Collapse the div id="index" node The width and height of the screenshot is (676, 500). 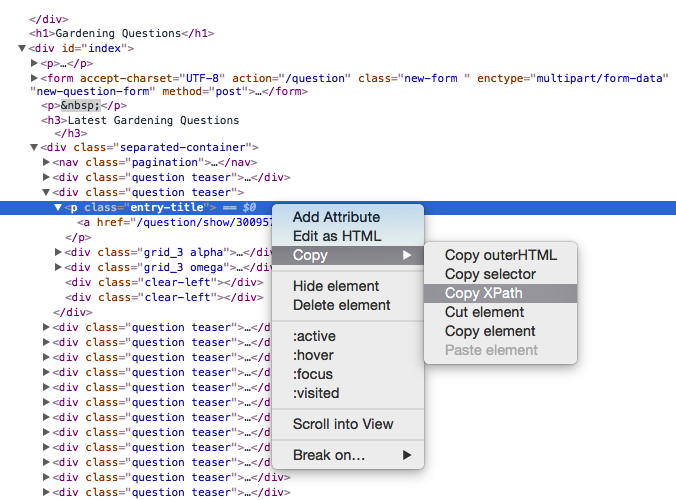pyautogui.click(x=23, y=48)
